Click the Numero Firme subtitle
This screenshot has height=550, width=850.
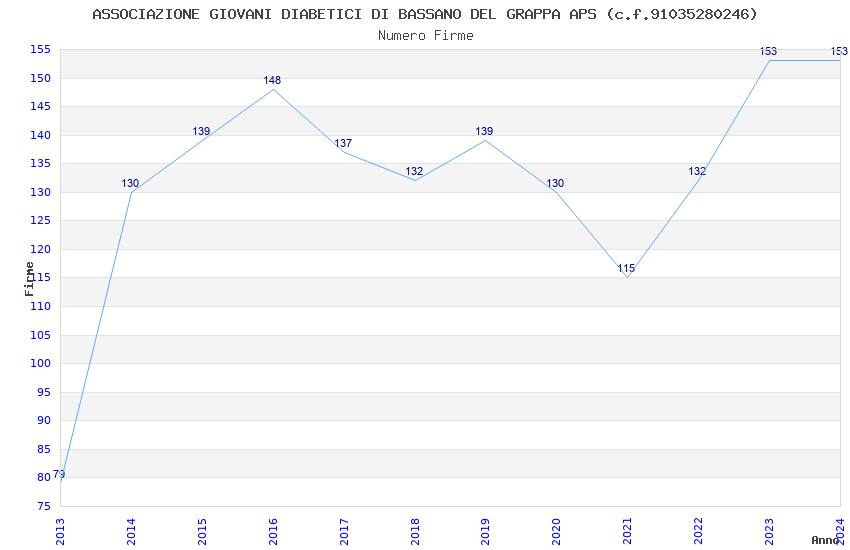click(426, 35)
